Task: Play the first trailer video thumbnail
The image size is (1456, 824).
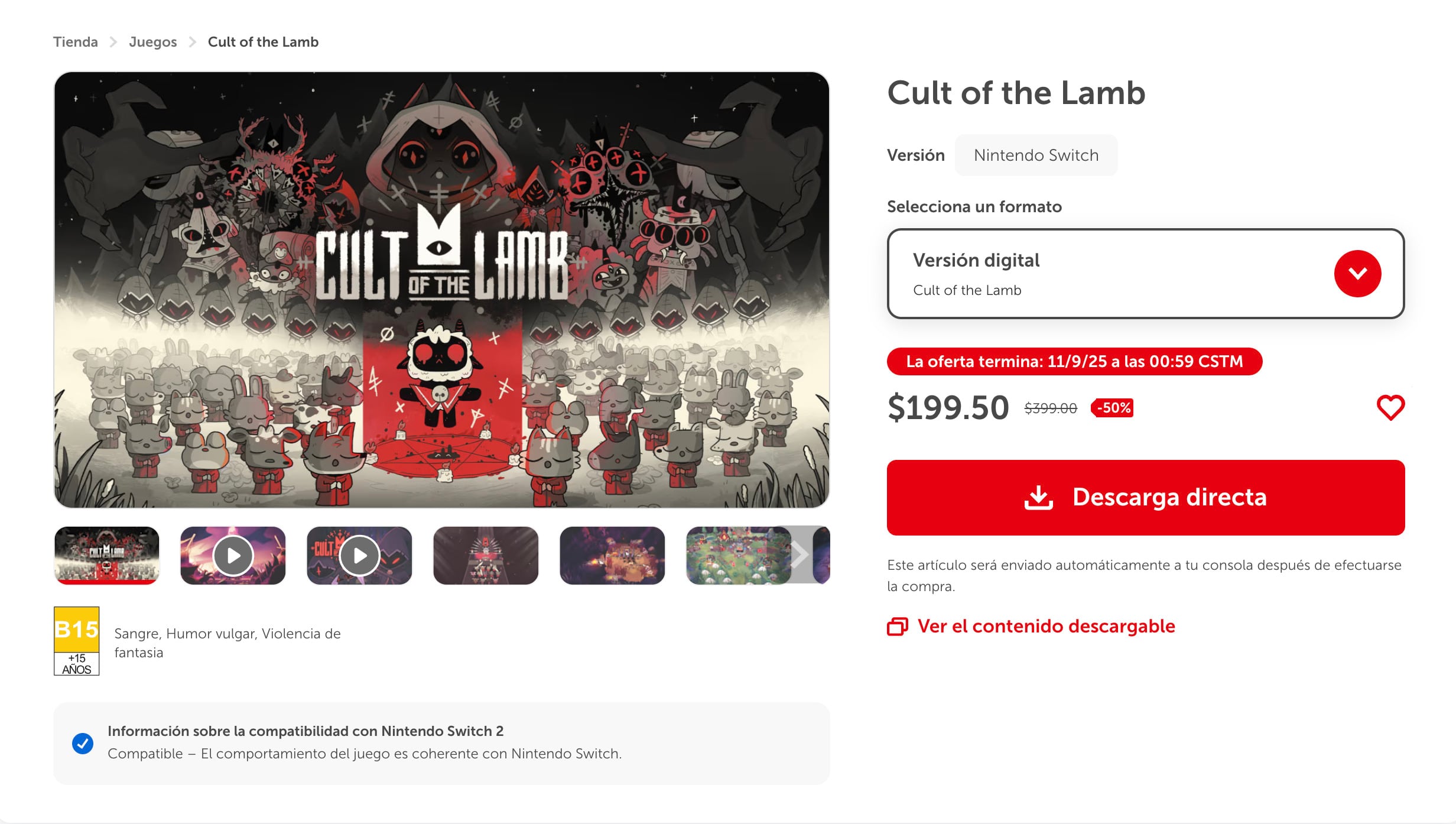Action: 233,556
